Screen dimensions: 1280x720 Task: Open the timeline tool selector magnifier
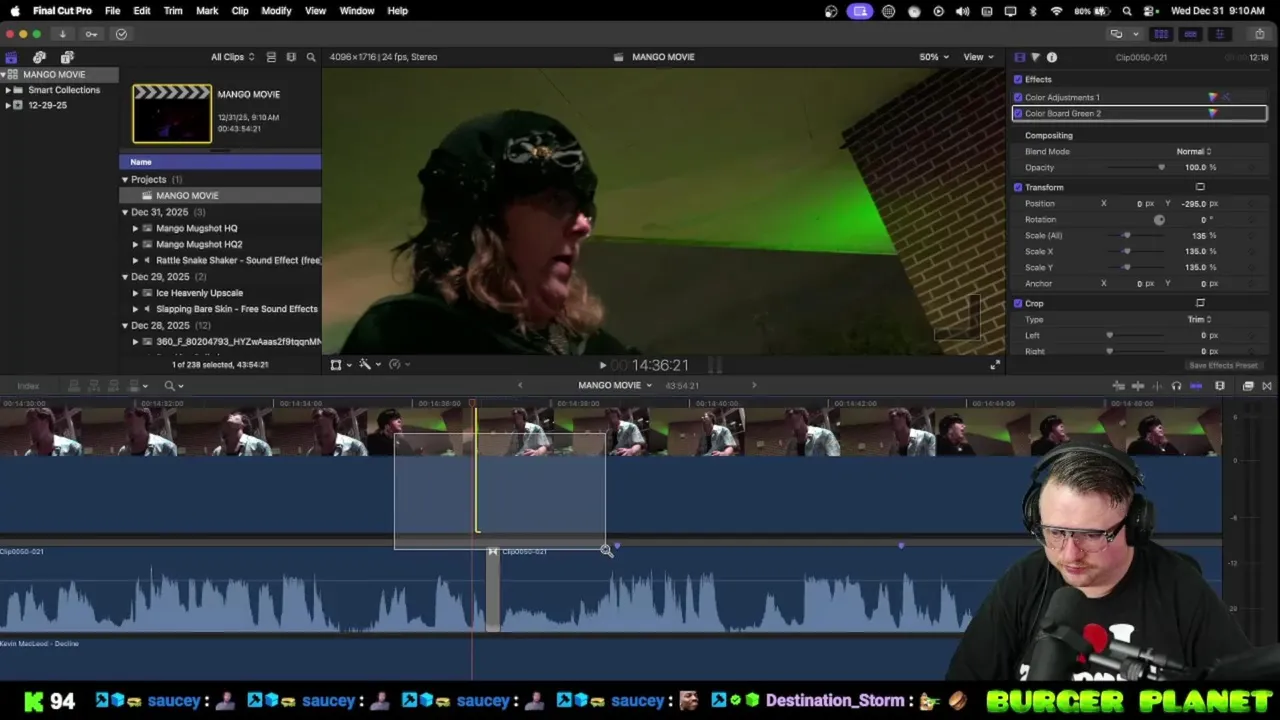coord(173,386)
